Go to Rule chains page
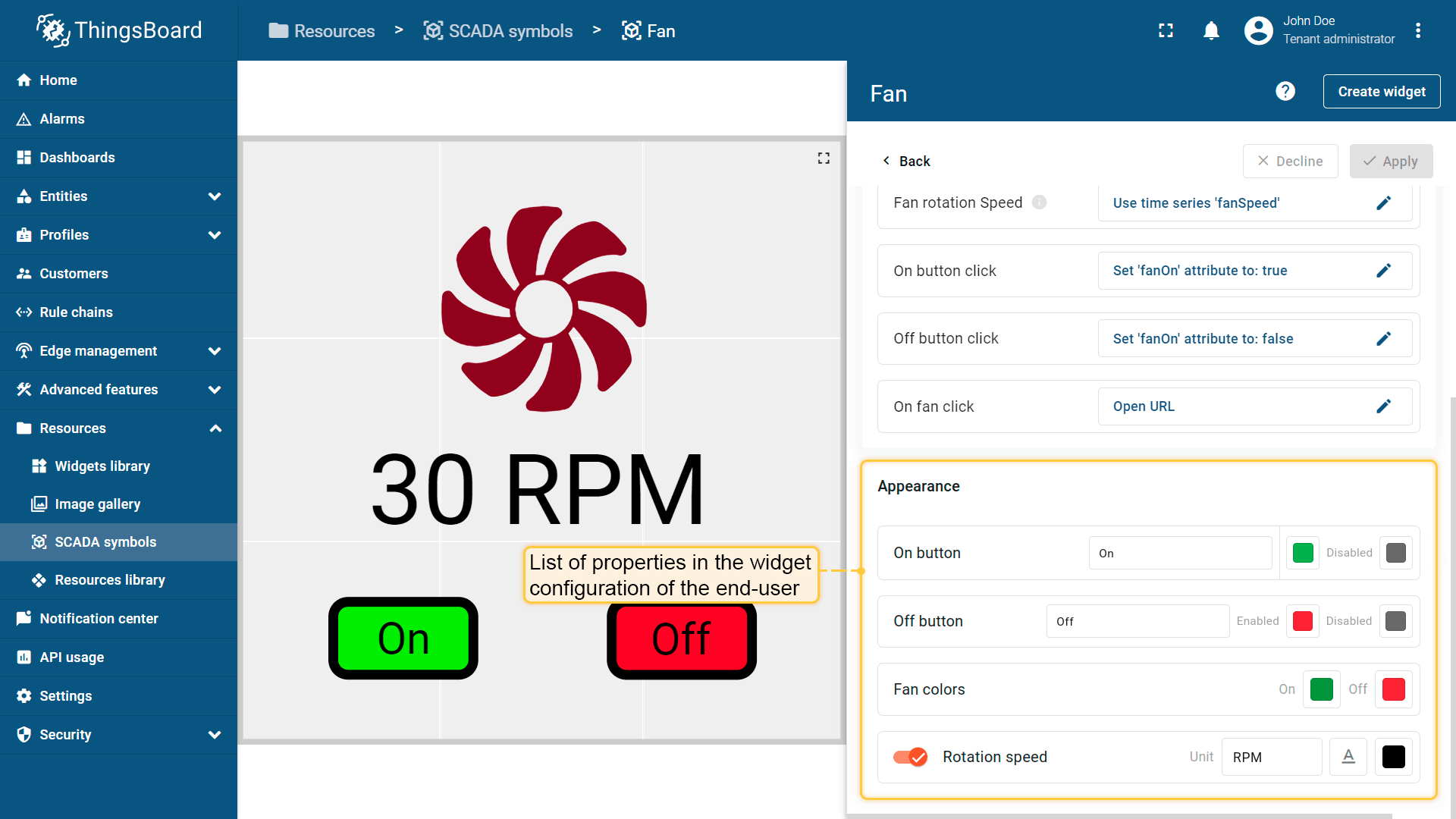 [76, 312]
